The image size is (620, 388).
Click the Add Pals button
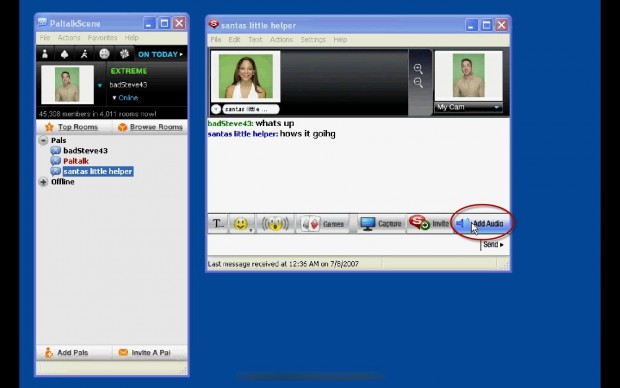(74, 352)
